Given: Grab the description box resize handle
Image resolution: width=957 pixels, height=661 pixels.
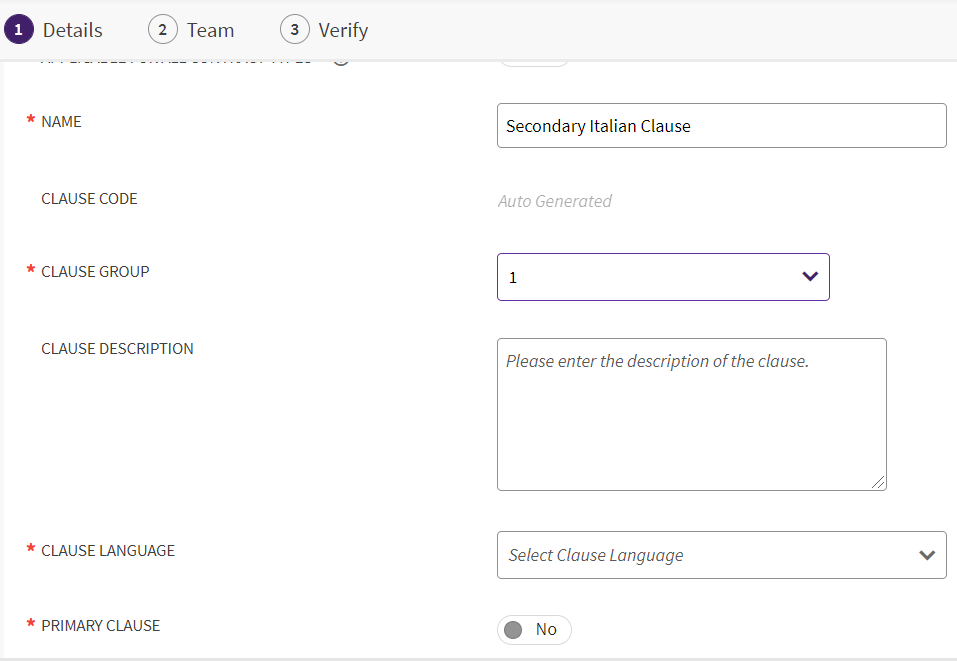Looking at the screenshot, I should point(878,482).
